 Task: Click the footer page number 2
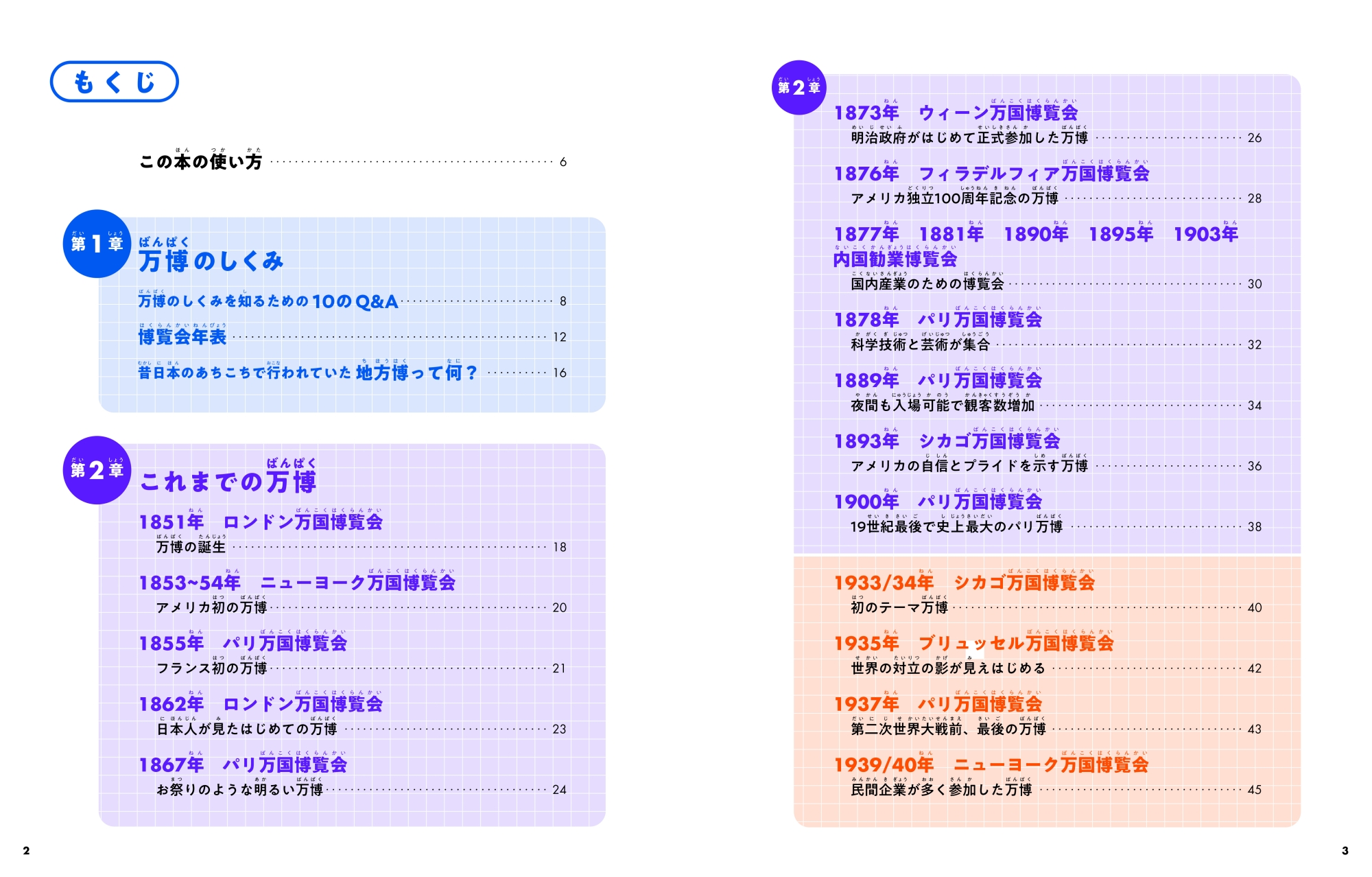[26, 851]
